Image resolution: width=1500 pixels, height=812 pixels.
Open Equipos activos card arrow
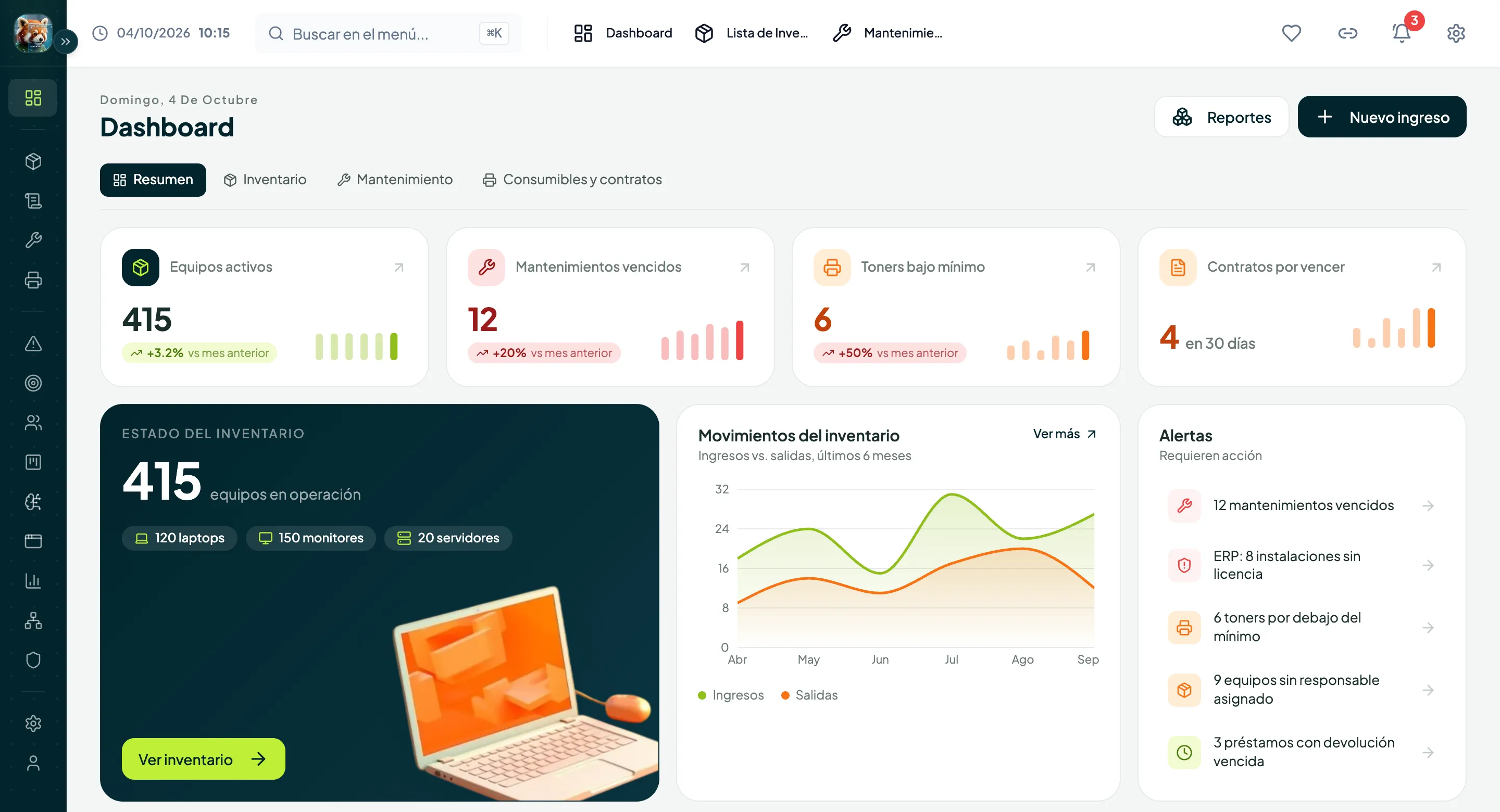click(399, 268)
